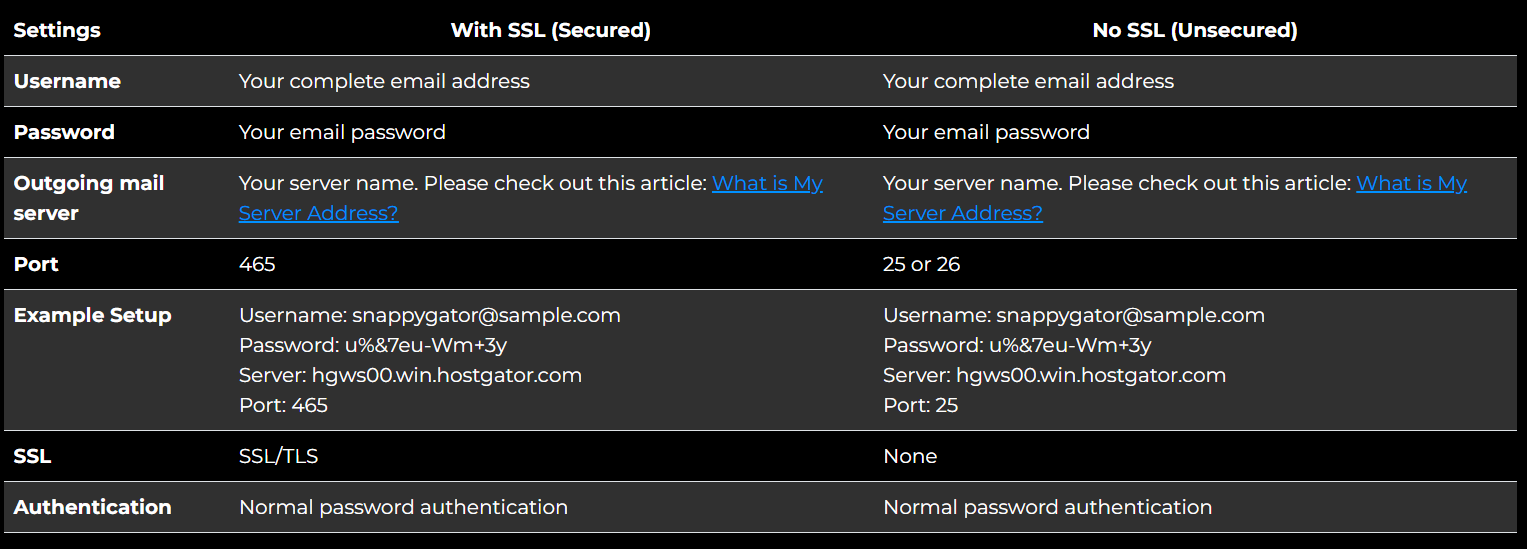Select the "Password" row label
Screen dimensions: 1527x549
pyautogui.click(x=64, y=132)
